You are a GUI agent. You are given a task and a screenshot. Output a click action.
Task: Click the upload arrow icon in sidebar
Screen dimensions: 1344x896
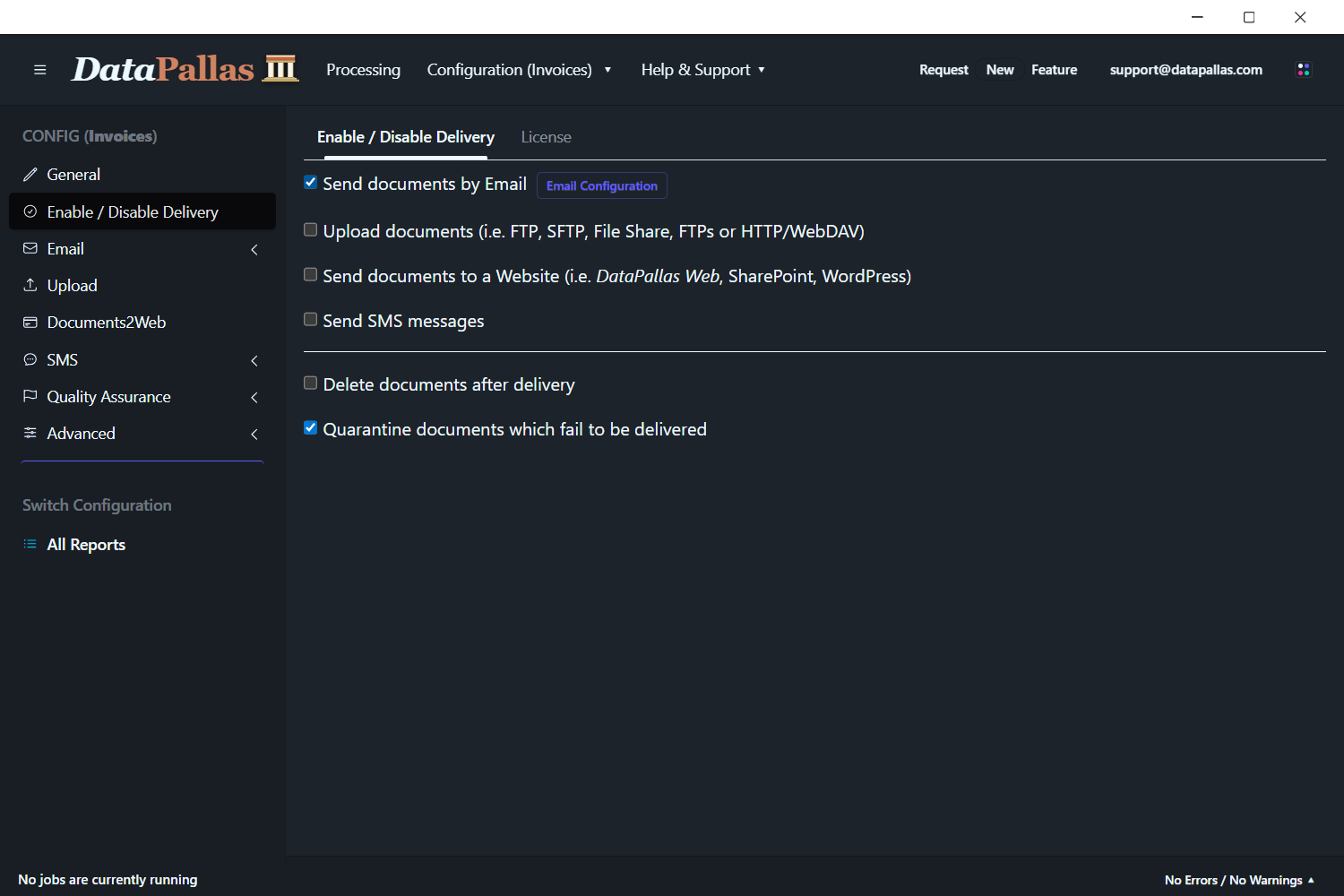click(30, 285)
